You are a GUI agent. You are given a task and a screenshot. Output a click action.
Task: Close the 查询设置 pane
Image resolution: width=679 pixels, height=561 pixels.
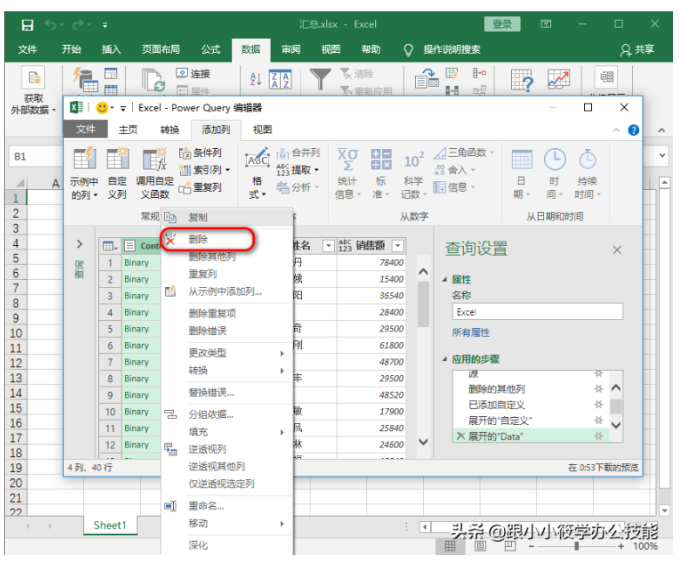tap(617, 250)
